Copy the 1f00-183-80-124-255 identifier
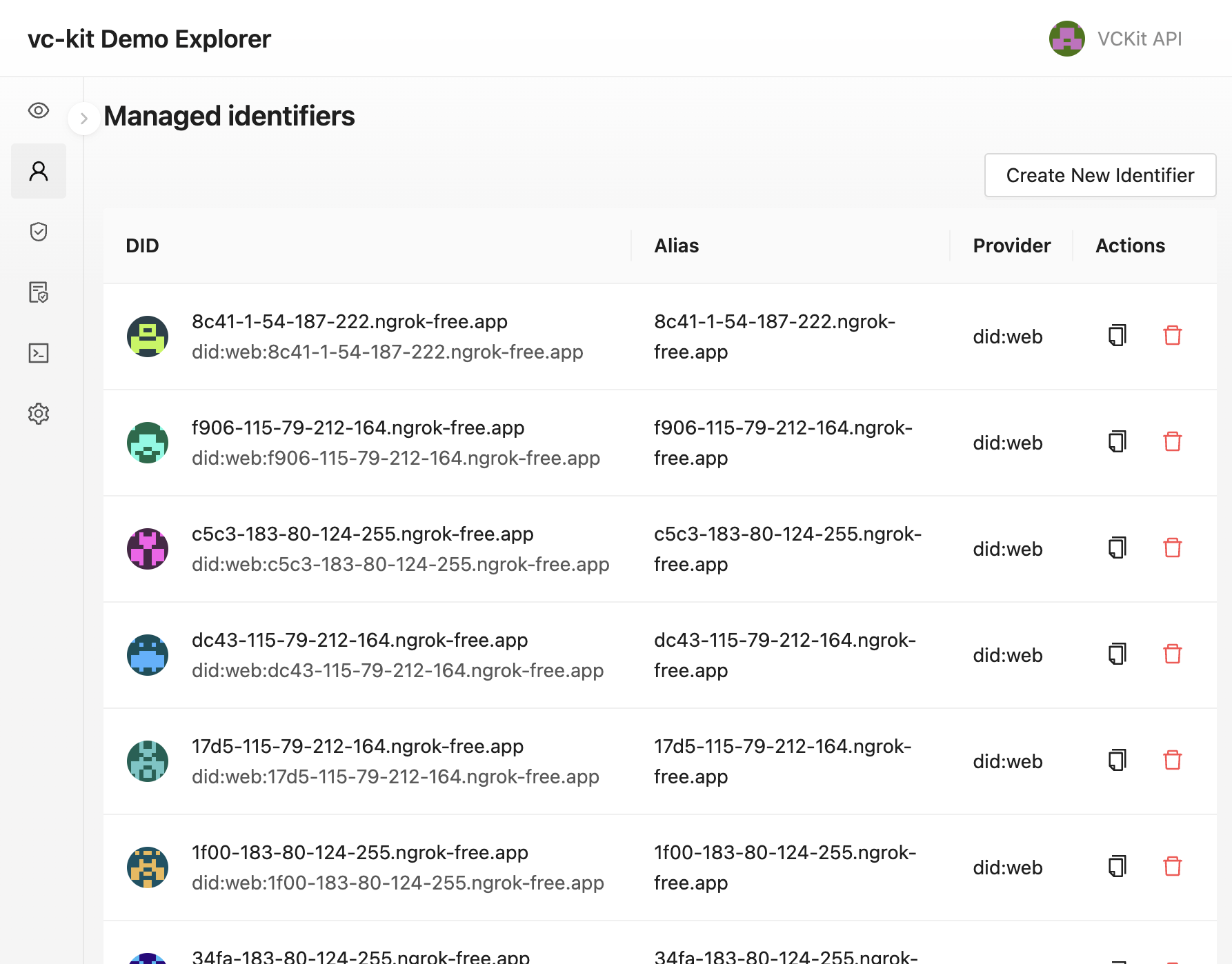 point(1117,867)
